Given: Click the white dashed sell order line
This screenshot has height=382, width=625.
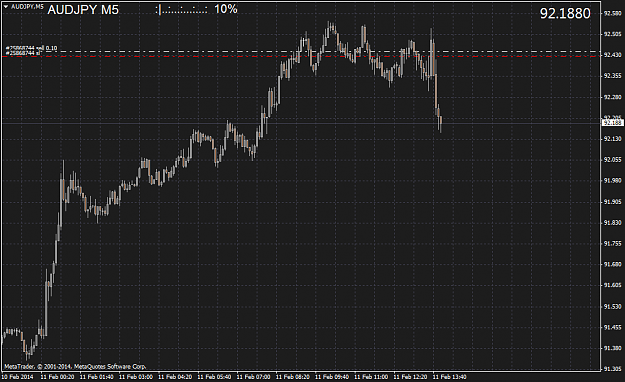Looking at the screenshot, I should pyautogui.click(x=319, y=51).
